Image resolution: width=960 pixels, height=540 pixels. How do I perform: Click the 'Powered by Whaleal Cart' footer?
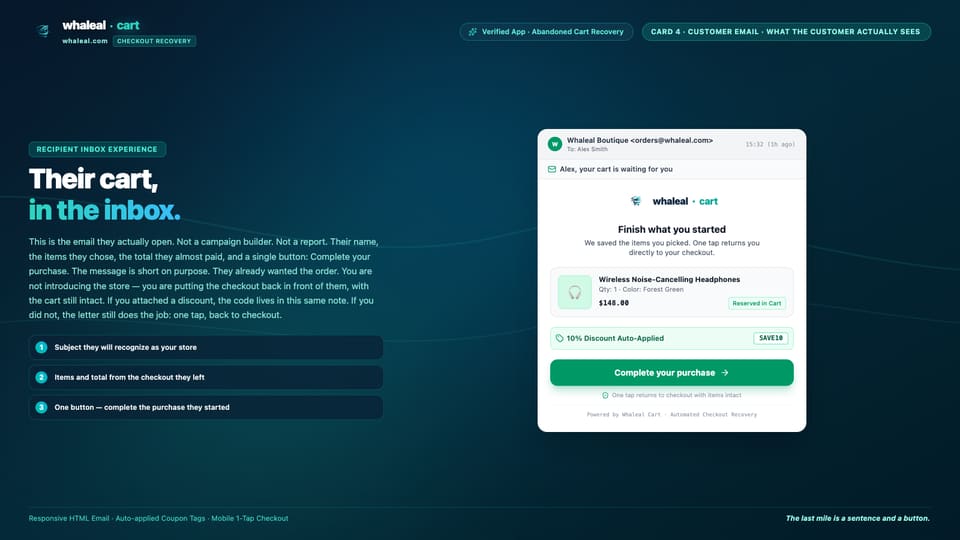coord(672,414)
